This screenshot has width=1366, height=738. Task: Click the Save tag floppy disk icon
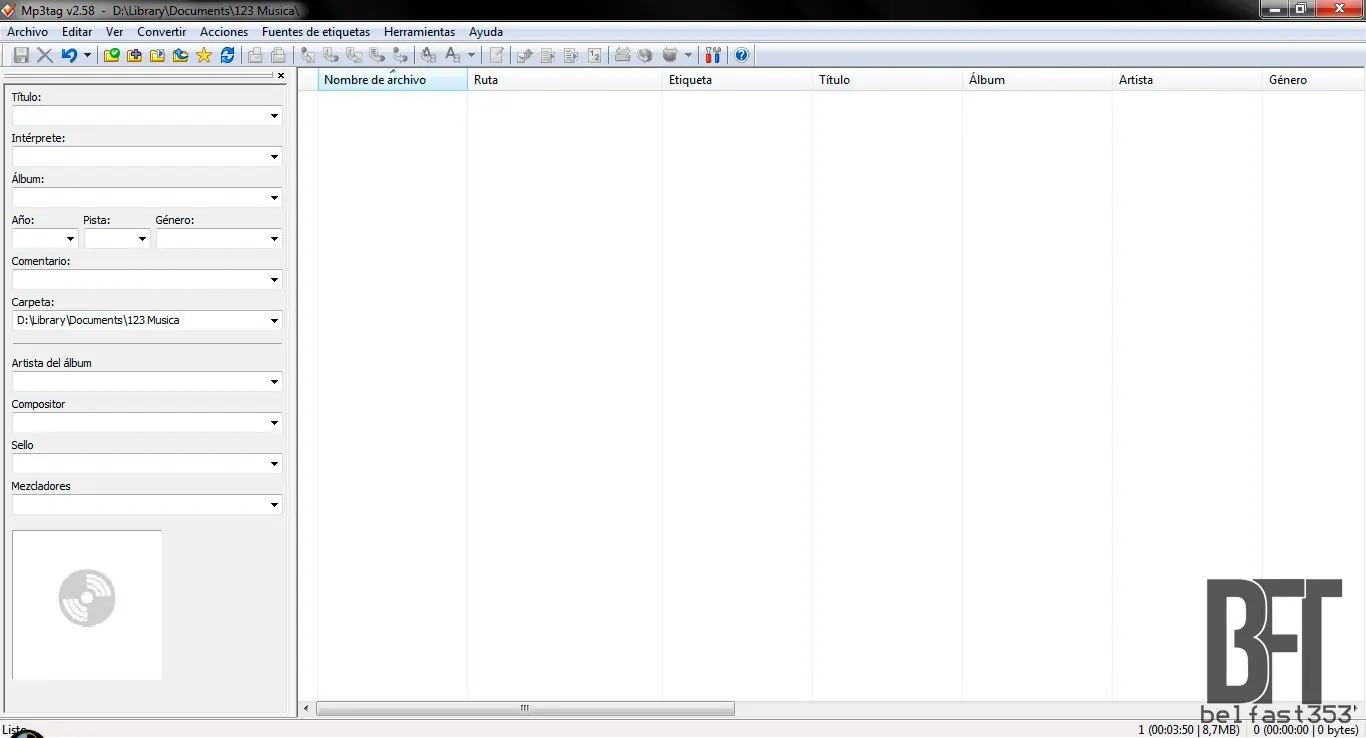click(21, 55)
